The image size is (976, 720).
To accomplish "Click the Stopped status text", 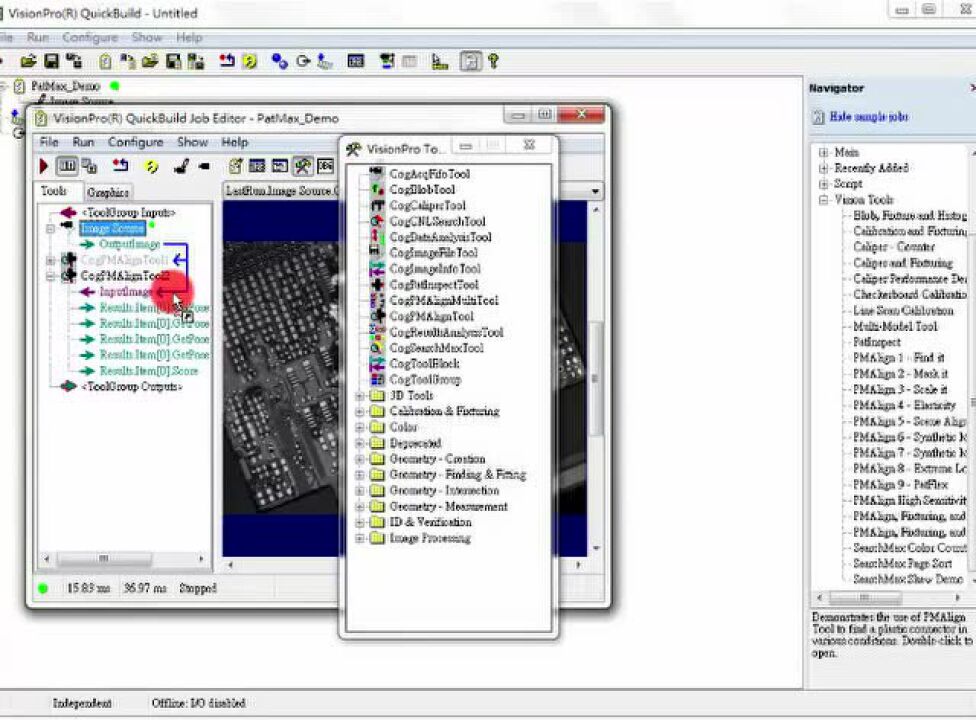I will point(198,588).
